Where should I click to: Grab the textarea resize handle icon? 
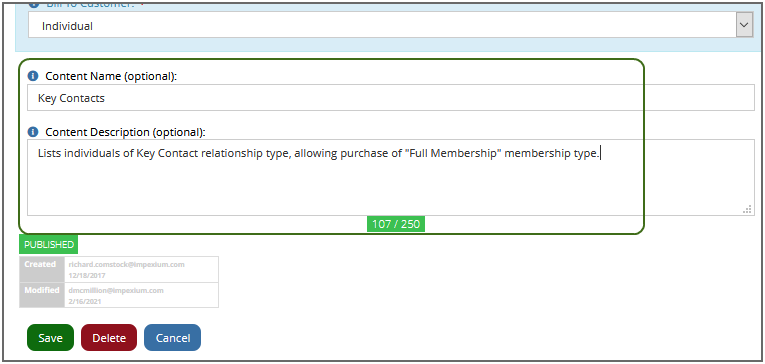click(x=747, y=209)
